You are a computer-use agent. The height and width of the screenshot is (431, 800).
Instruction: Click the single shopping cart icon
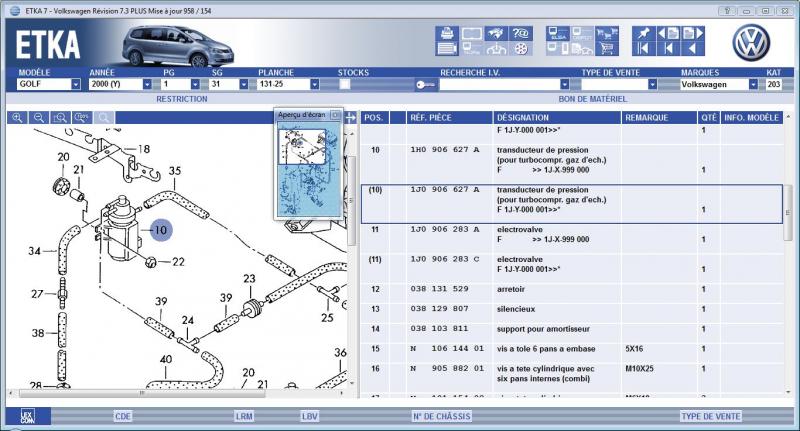[607, 49]
